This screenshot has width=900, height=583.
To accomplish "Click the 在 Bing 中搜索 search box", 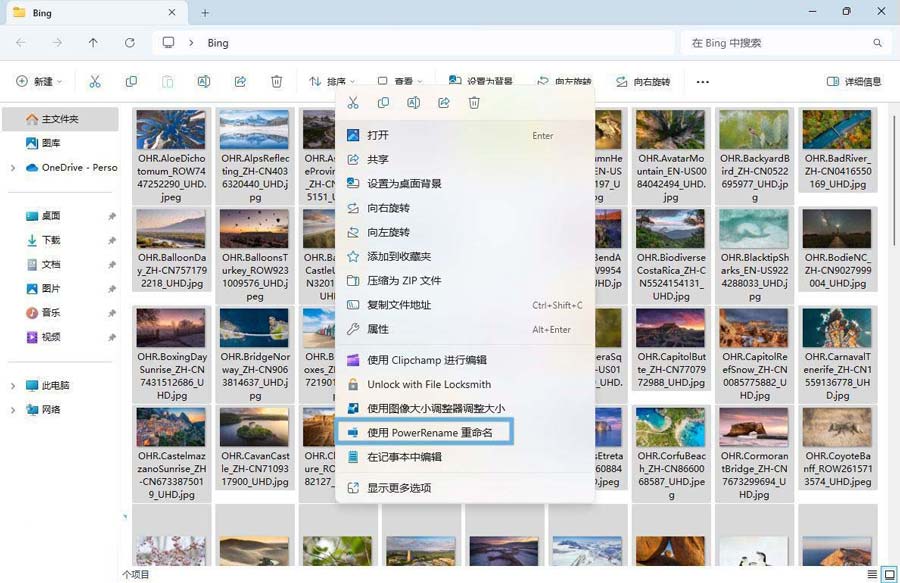I will pos(775,43).
